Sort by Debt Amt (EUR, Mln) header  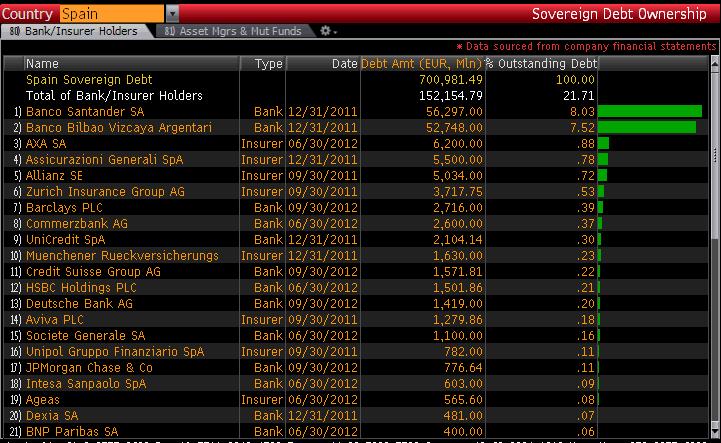421,63
